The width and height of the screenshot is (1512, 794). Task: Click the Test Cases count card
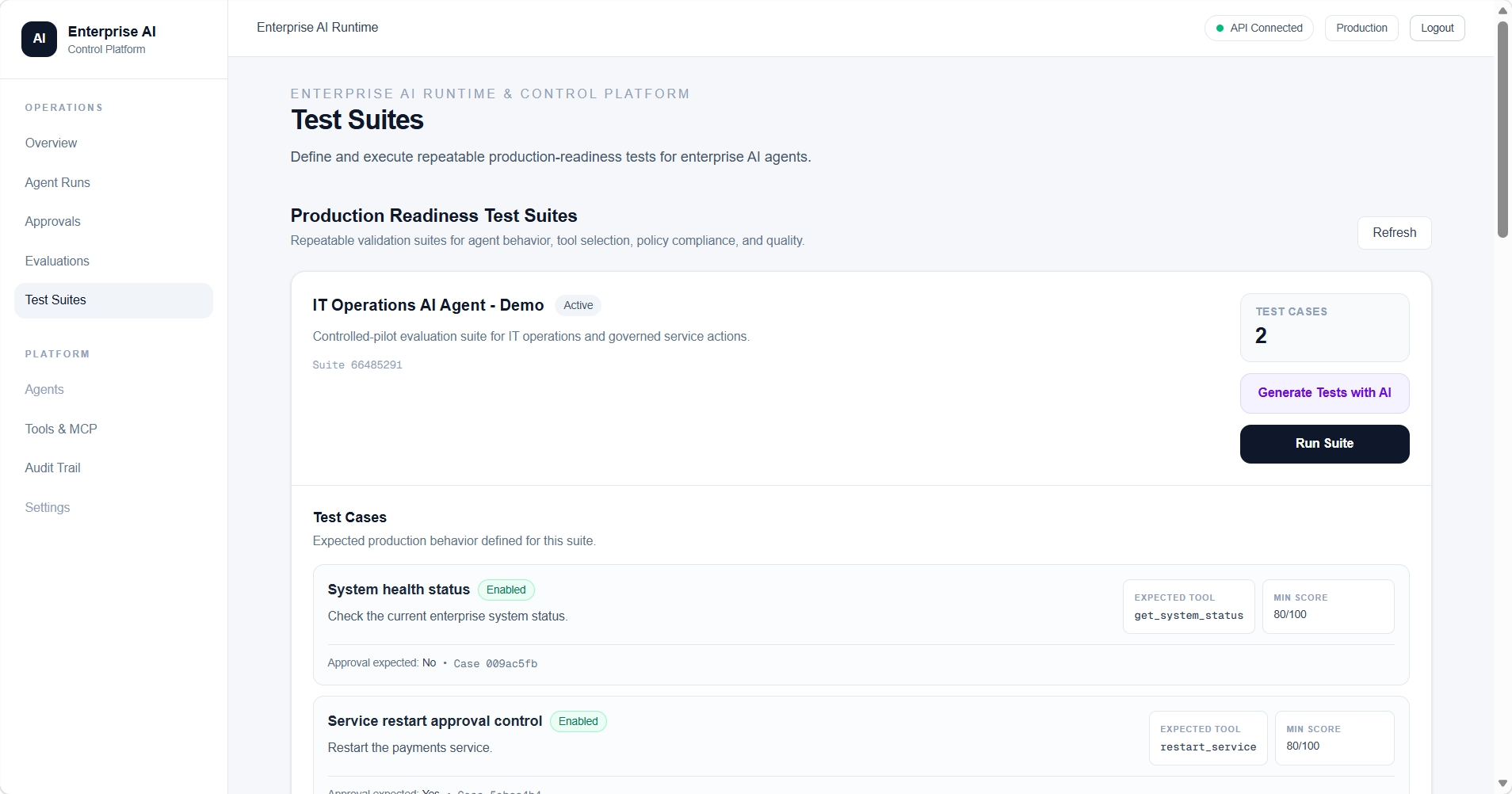click(x=1324, y=327)
